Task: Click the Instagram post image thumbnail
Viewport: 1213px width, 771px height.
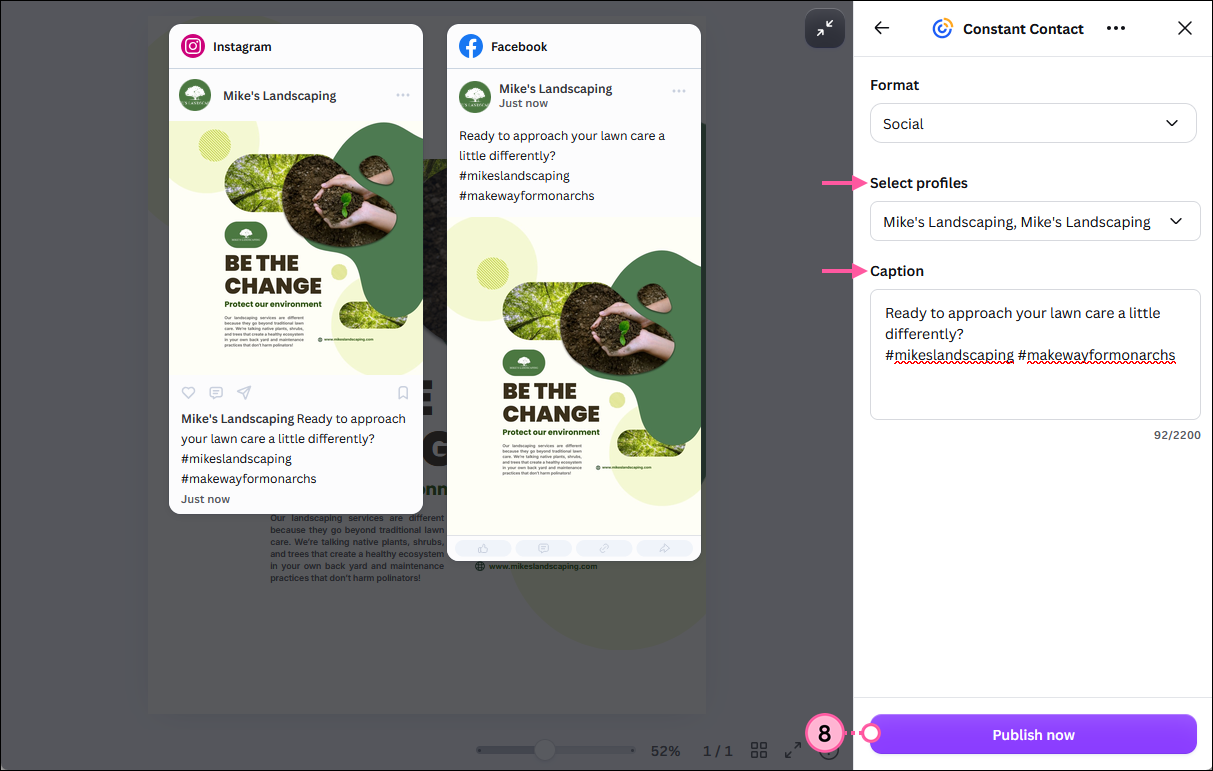Action: pyautogui.click(x=296, y=248)
